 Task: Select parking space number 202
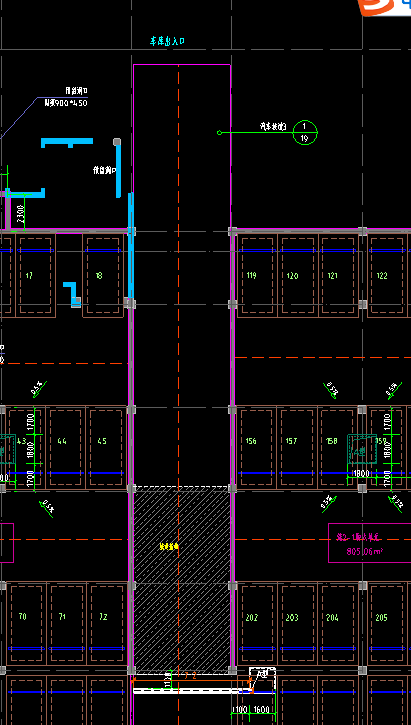click(x=252, y=617)
